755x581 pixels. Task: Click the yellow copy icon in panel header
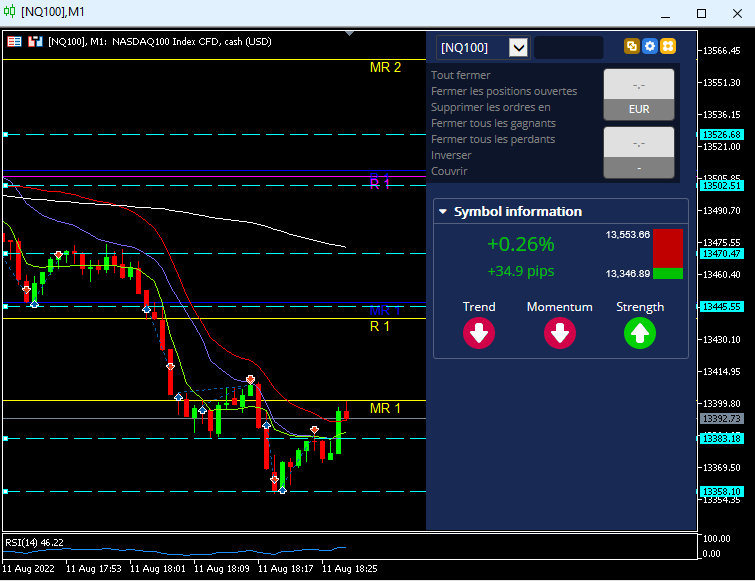(631, 46)
